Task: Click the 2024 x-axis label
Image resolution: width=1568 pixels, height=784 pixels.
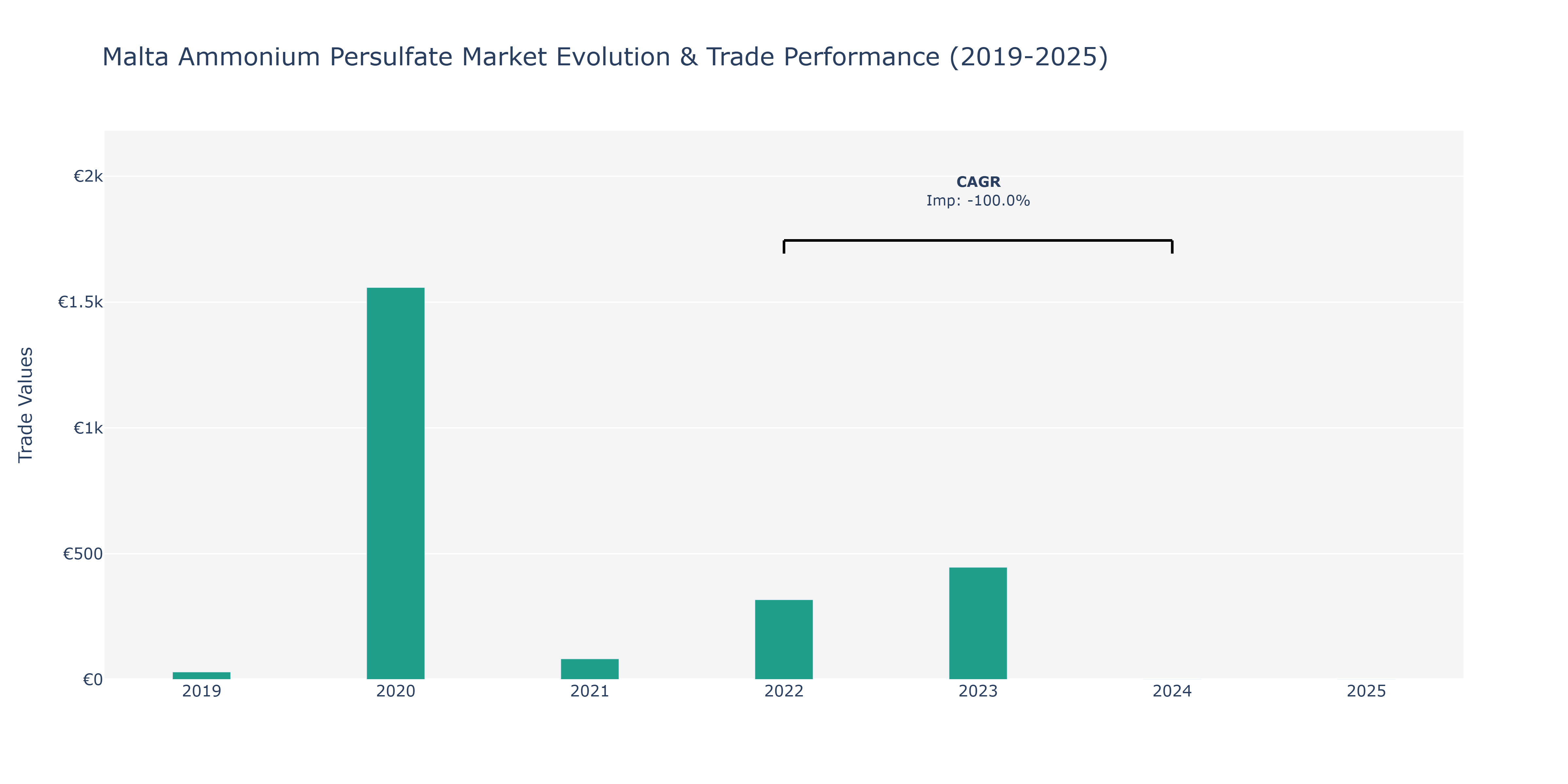Action: 1172,692
